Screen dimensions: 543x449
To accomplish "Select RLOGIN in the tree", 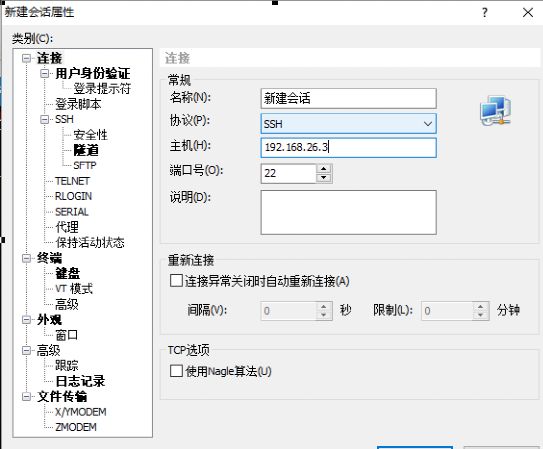I will pos(73,196).
